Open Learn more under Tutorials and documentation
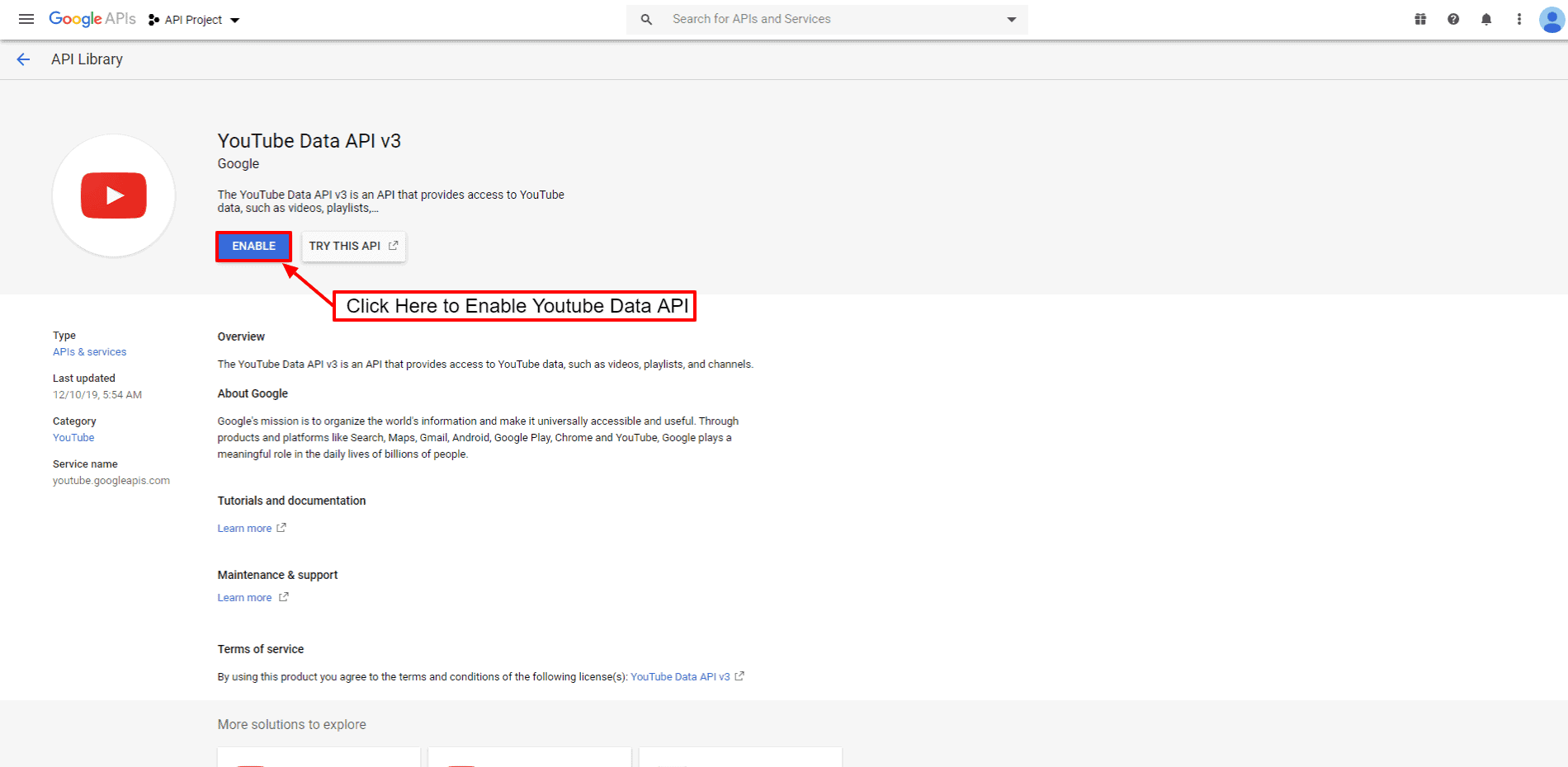The width and height of the screenshot is (1568, 767). point(244,528)
